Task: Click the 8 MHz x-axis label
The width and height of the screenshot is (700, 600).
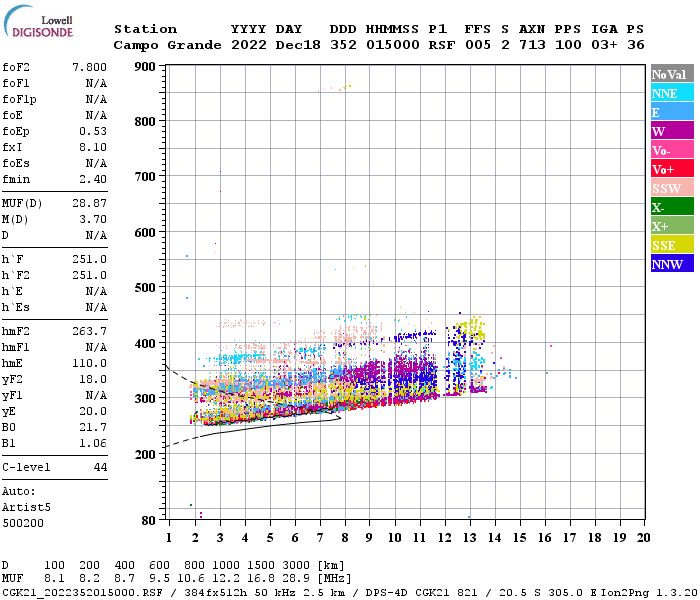Action: 345,538
